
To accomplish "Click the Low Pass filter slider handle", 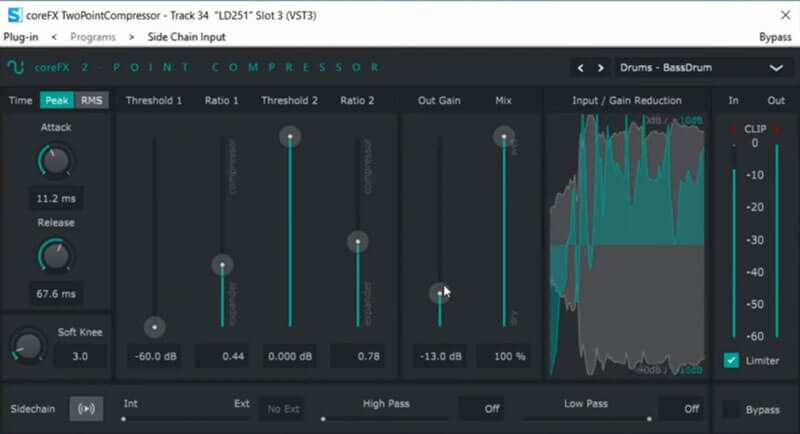I will [x=649, y=419].
